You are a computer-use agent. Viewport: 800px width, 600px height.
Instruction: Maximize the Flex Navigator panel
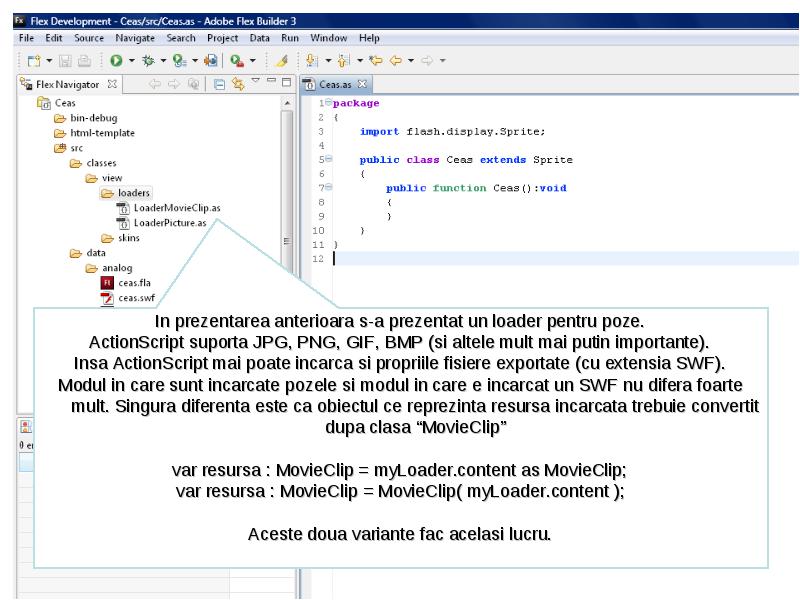[x=286, y=82]
